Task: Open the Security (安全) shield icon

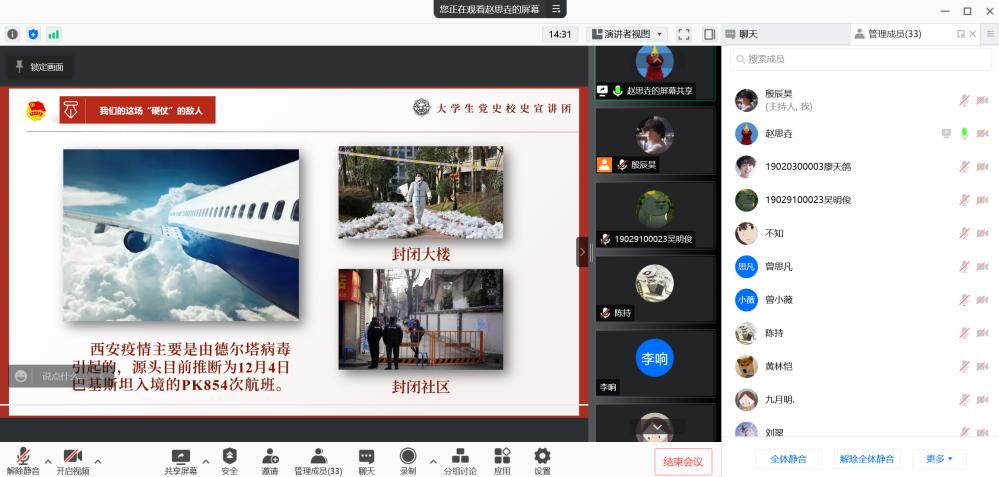Action: pyautogui.click(x=229, y=457)
